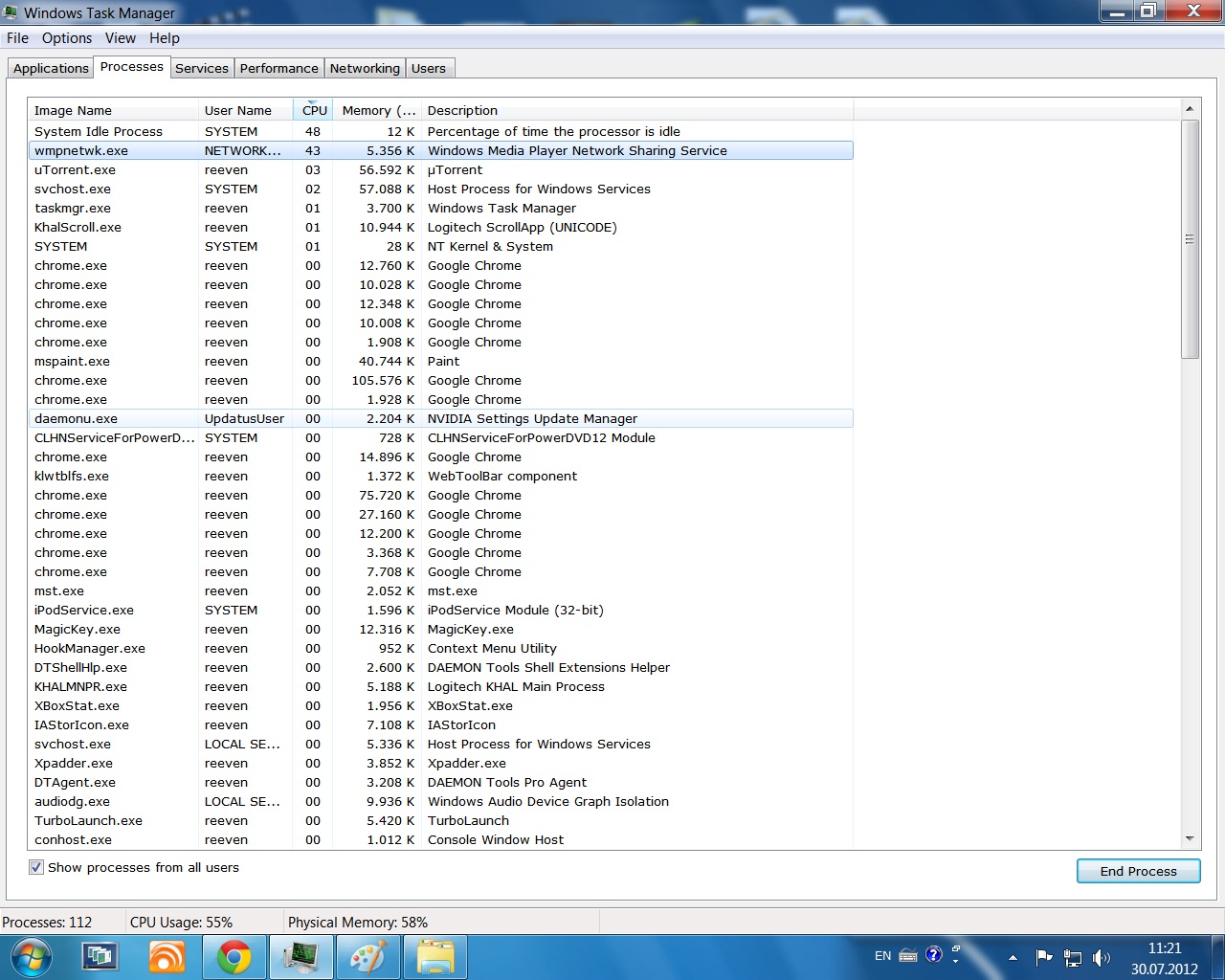Click the network connection tray icon
1225x980 pixels.
1073,957
